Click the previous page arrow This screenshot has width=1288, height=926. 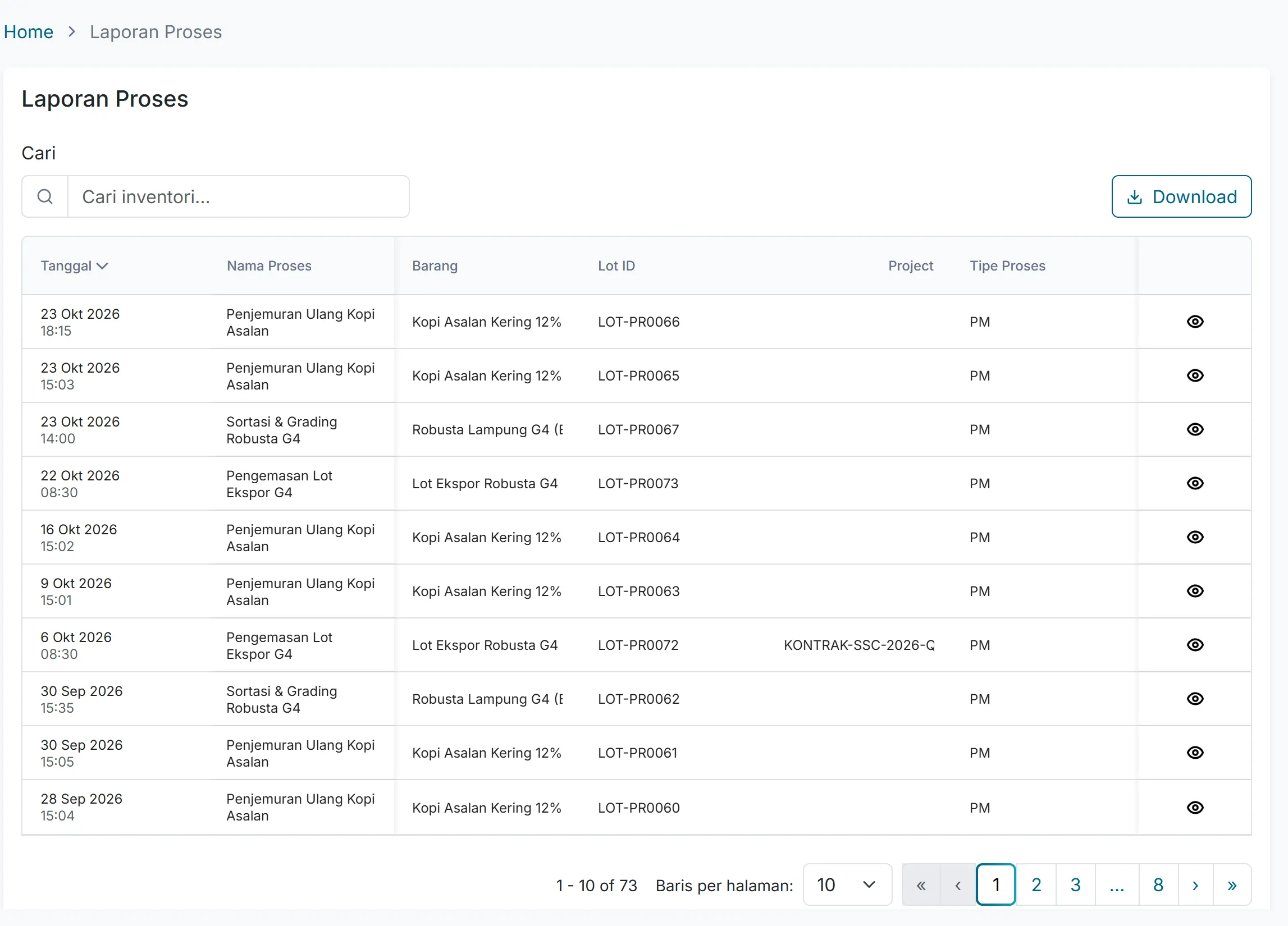957,885
